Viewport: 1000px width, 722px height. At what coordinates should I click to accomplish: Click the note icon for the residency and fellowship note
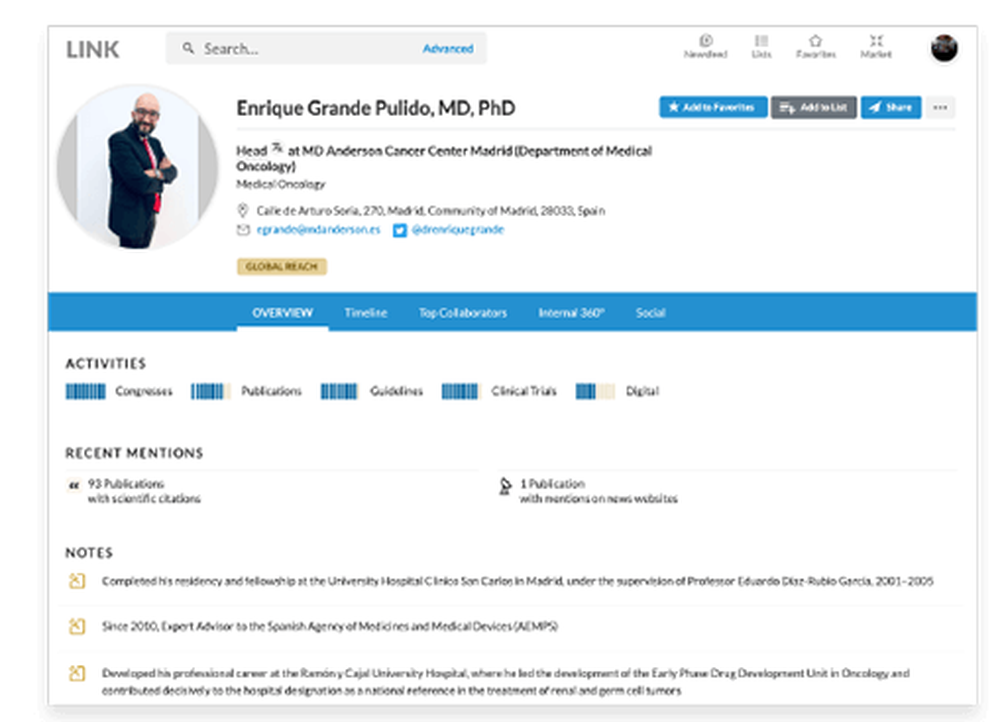point(77,581)
